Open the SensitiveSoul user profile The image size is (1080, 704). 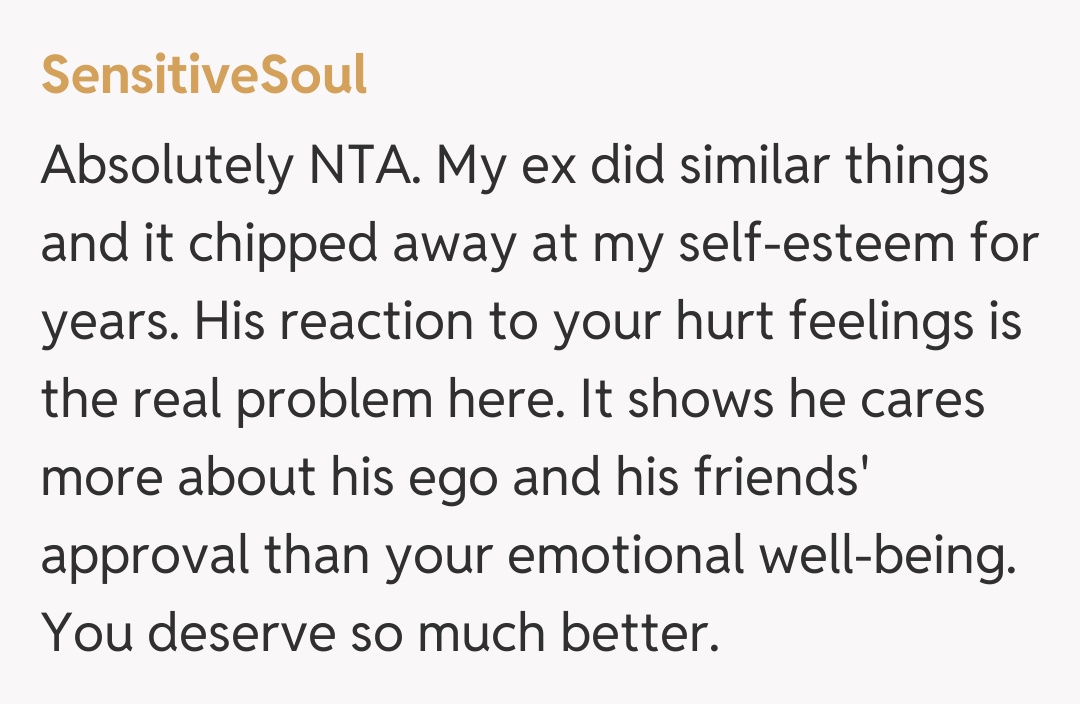(204, 76)
